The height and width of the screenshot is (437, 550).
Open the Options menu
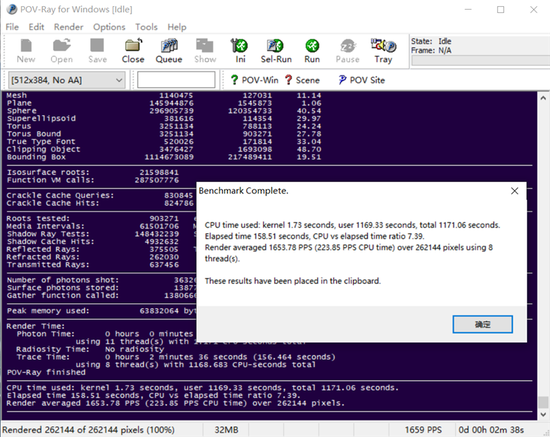pyautogui.click(x=109, y=27)
